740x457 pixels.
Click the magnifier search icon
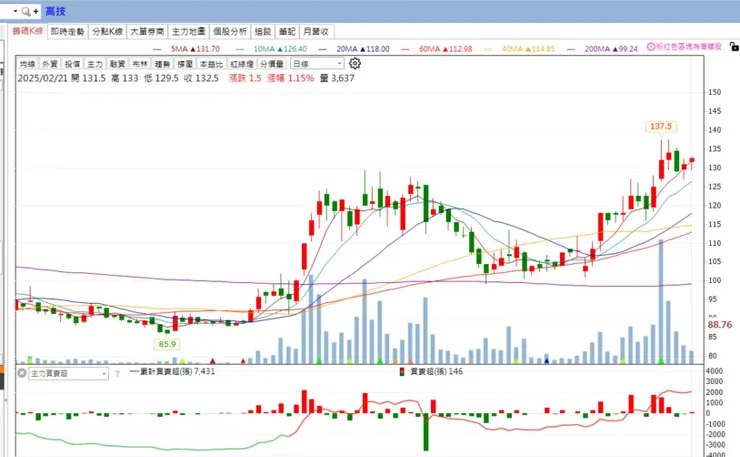[26, 11]
